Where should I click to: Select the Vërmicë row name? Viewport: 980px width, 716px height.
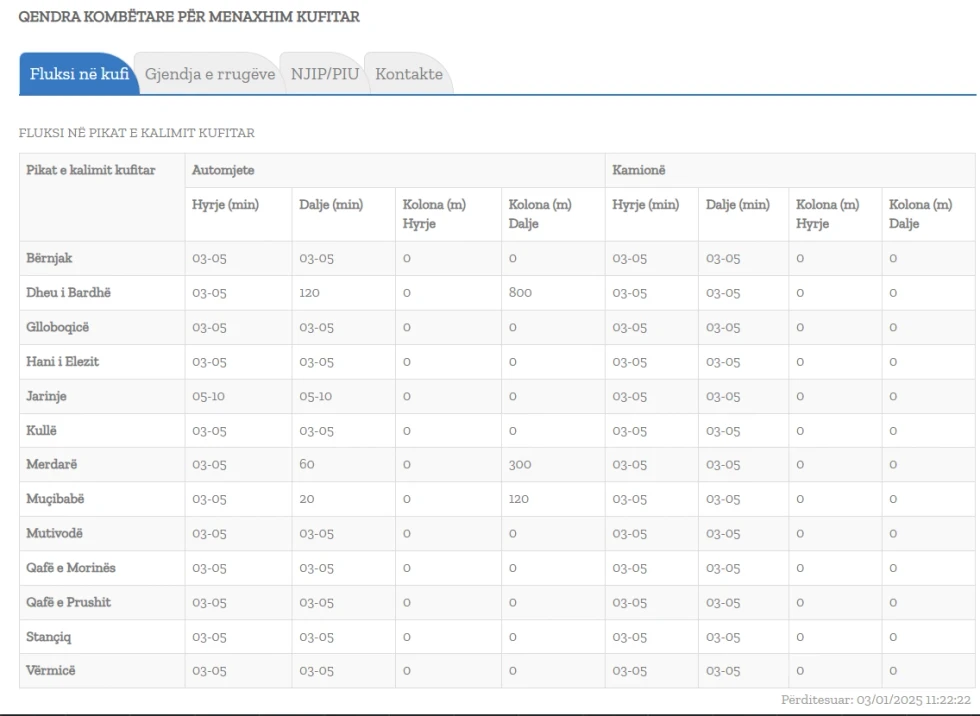tap(51, 670)
